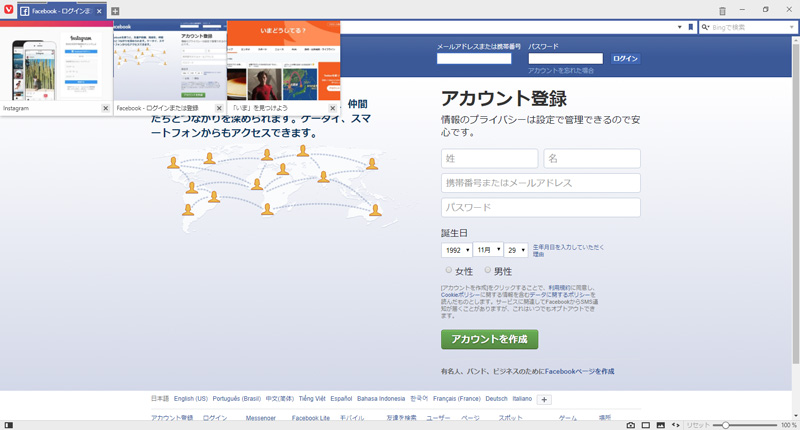Image resolution: width=800 pixels, height=430 pixels.
Task: Switch language to Tiếng Việt
Action: point(312,399)
